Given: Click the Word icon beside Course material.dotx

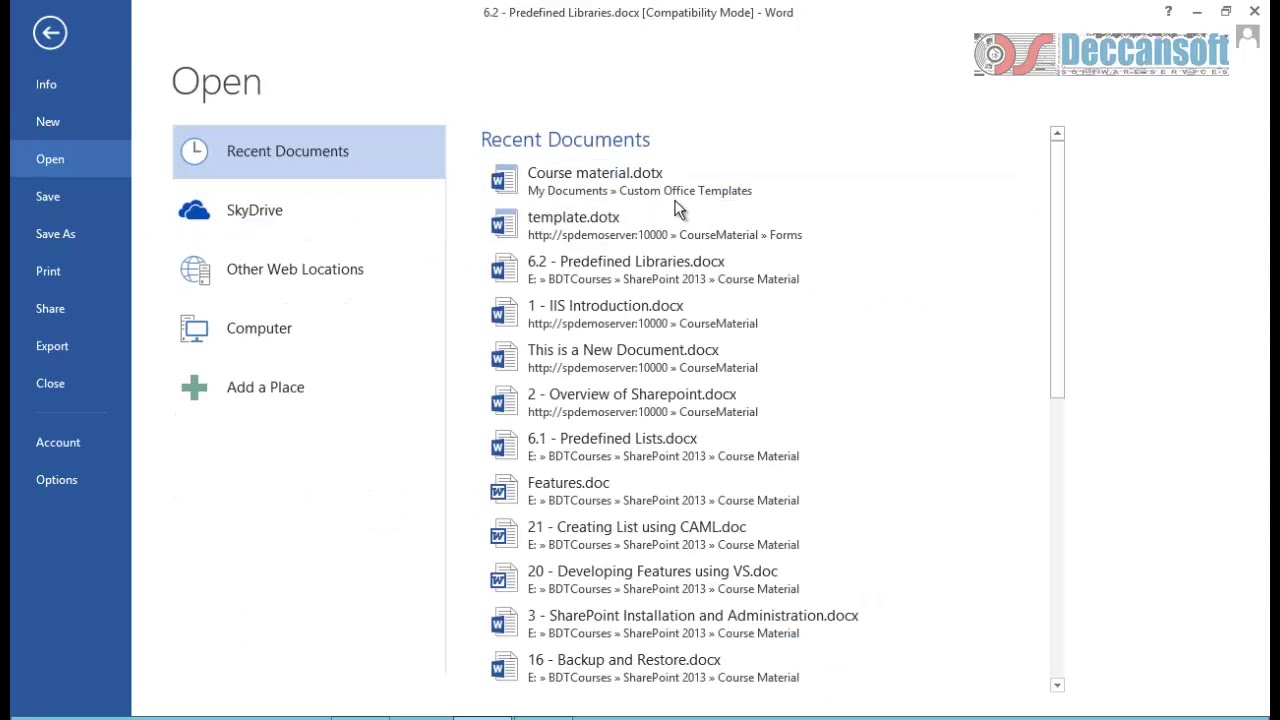Looking at the screenshot, I should pyautogui.click(x=504, y=180).
